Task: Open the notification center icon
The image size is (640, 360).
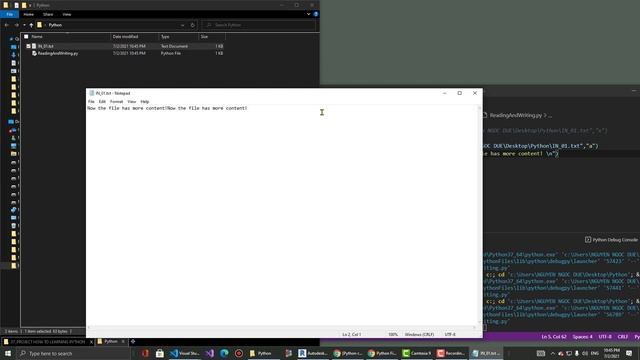Action: click(629, 353)
